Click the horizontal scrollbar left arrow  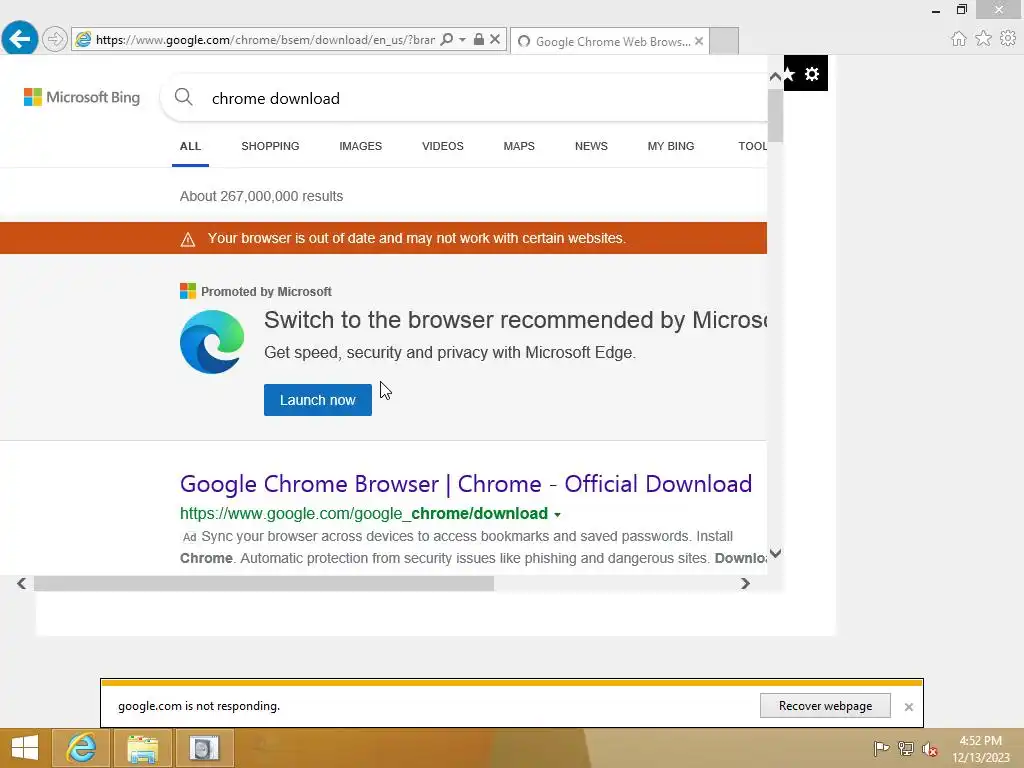[22, 583]
